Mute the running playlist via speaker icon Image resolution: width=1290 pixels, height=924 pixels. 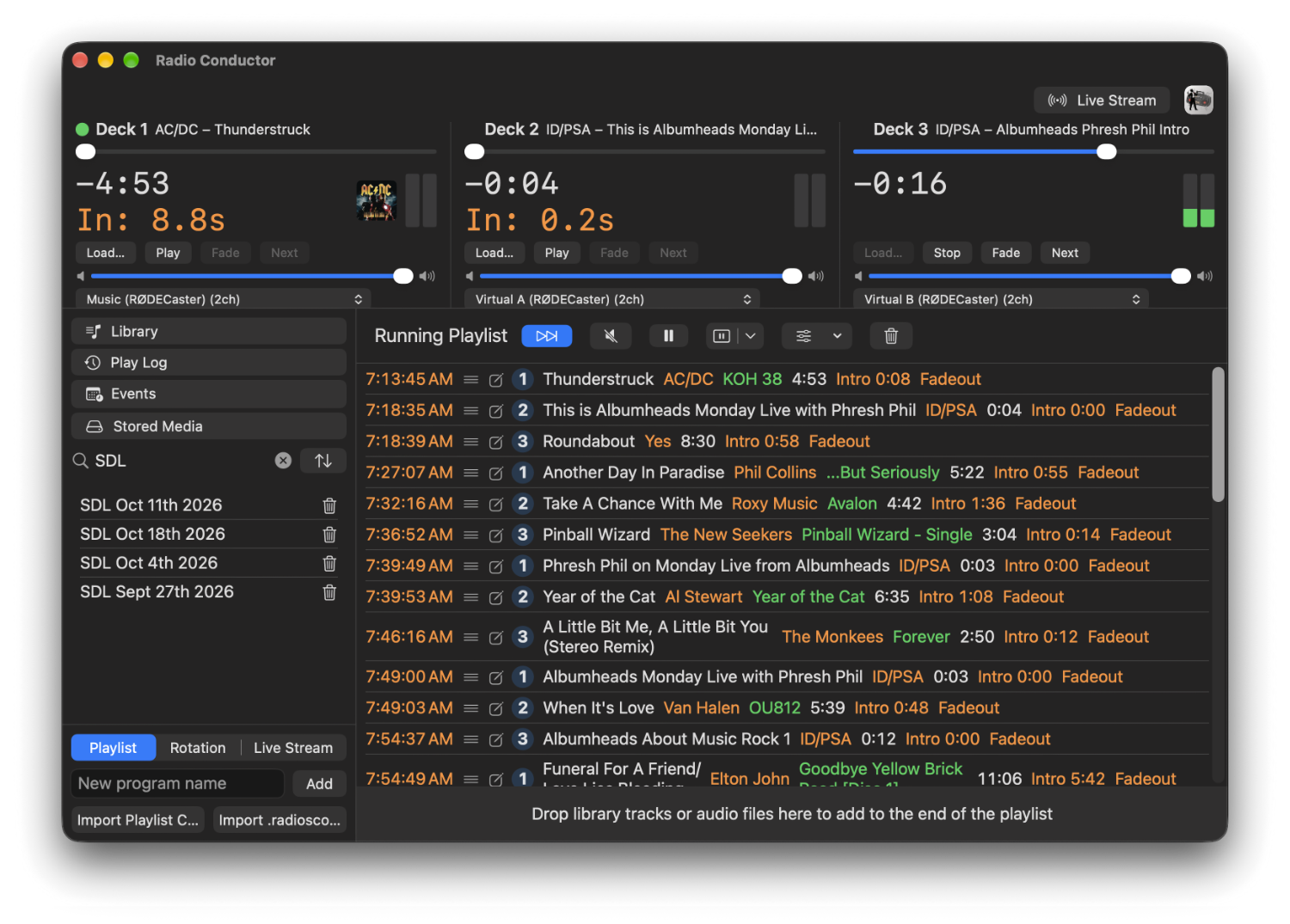[611, 336]
